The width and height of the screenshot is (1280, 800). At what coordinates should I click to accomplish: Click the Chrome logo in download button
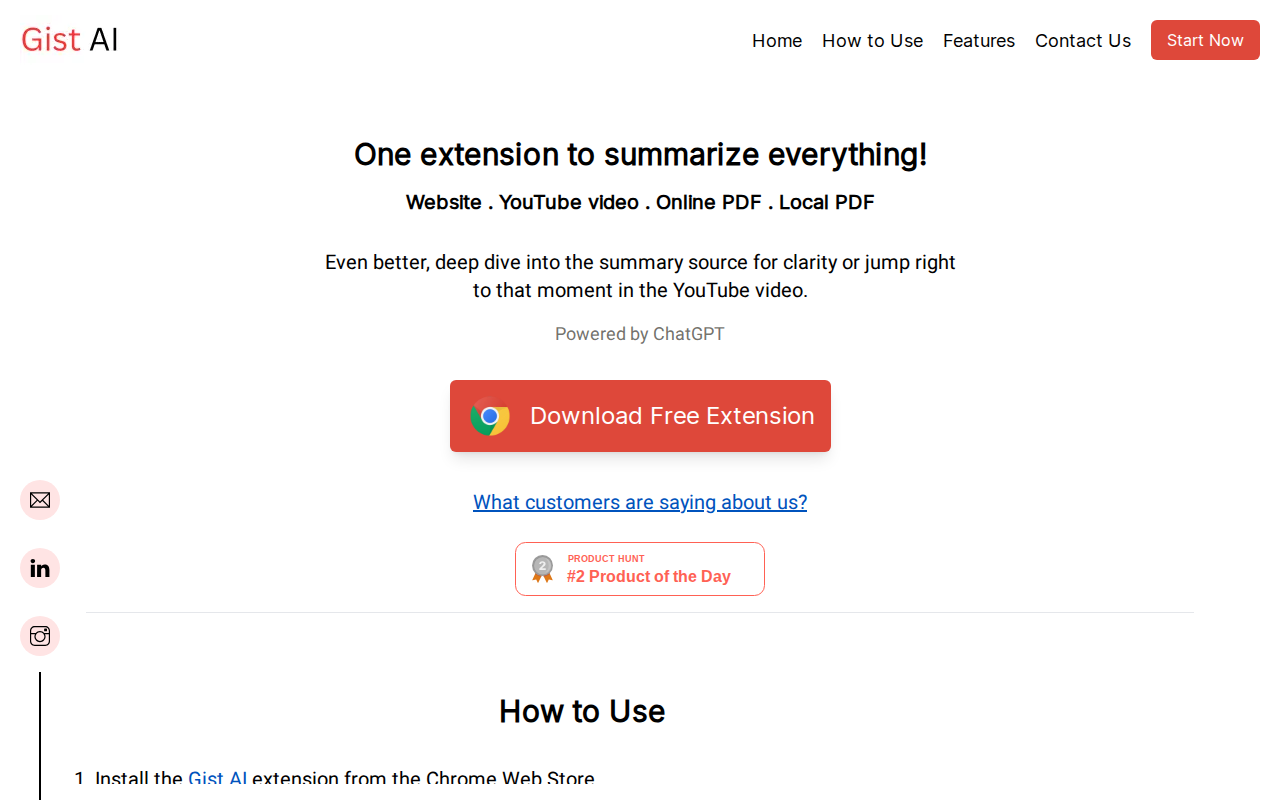pyautogui.click(x=490, y=416)
